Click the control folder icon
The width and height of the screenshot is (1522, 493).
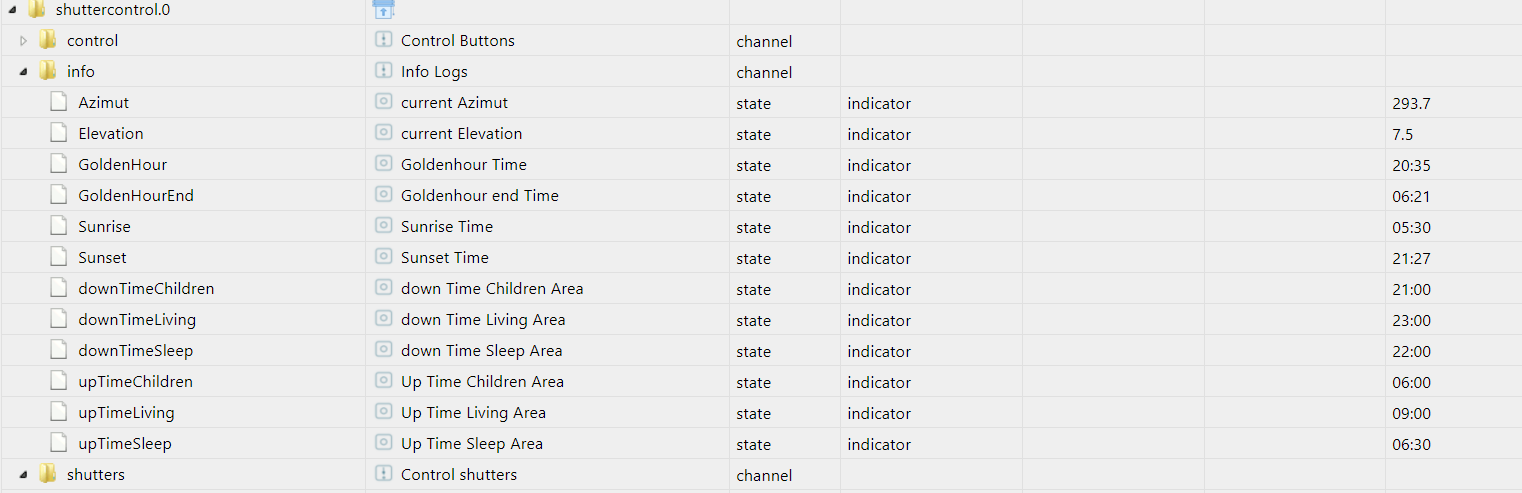click(47, 40)
